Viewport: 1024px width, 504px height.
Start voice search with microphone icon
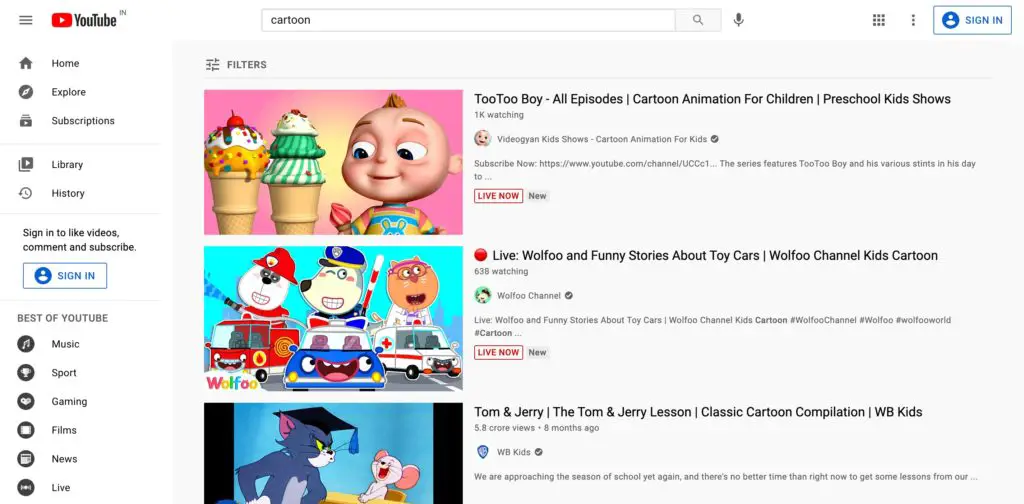pos(739,20)
